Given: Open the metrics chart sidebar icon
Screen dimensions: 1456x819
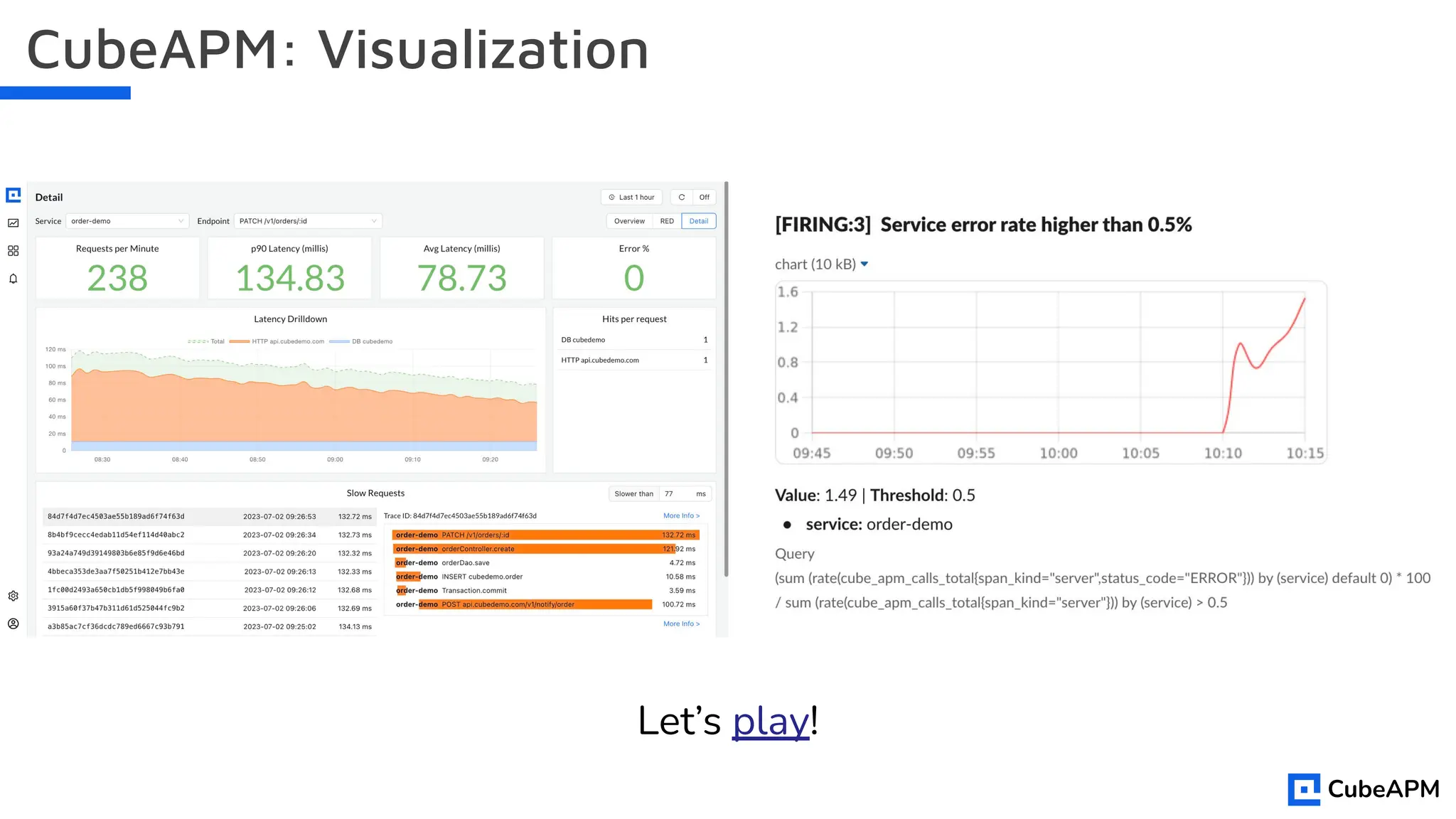Looking at the screenshot, I should coord(13,223).
